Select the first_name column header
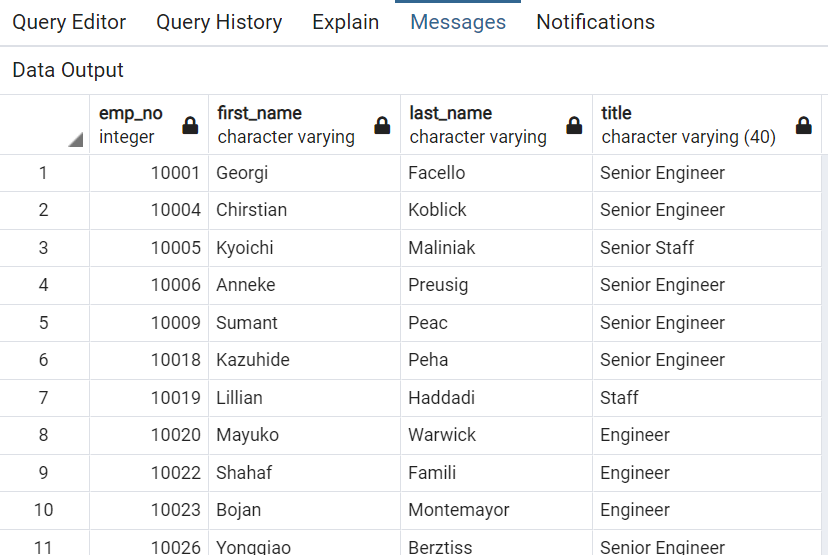Image resolution: width=828 pixels, height=558 pixels. coord(305,125)
